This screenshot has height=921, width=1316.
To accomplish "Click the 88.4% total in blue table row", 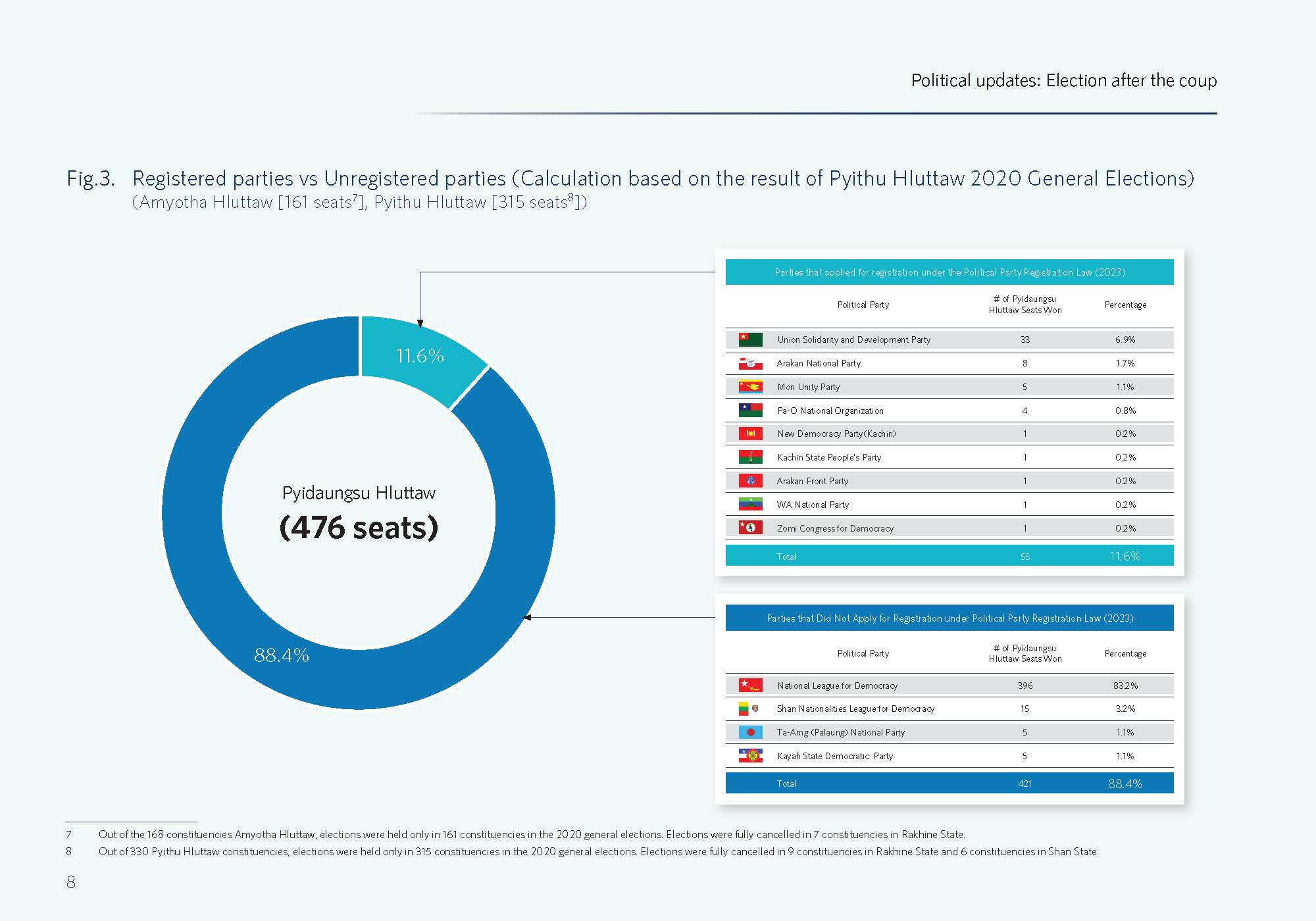I will (1125, 784).
